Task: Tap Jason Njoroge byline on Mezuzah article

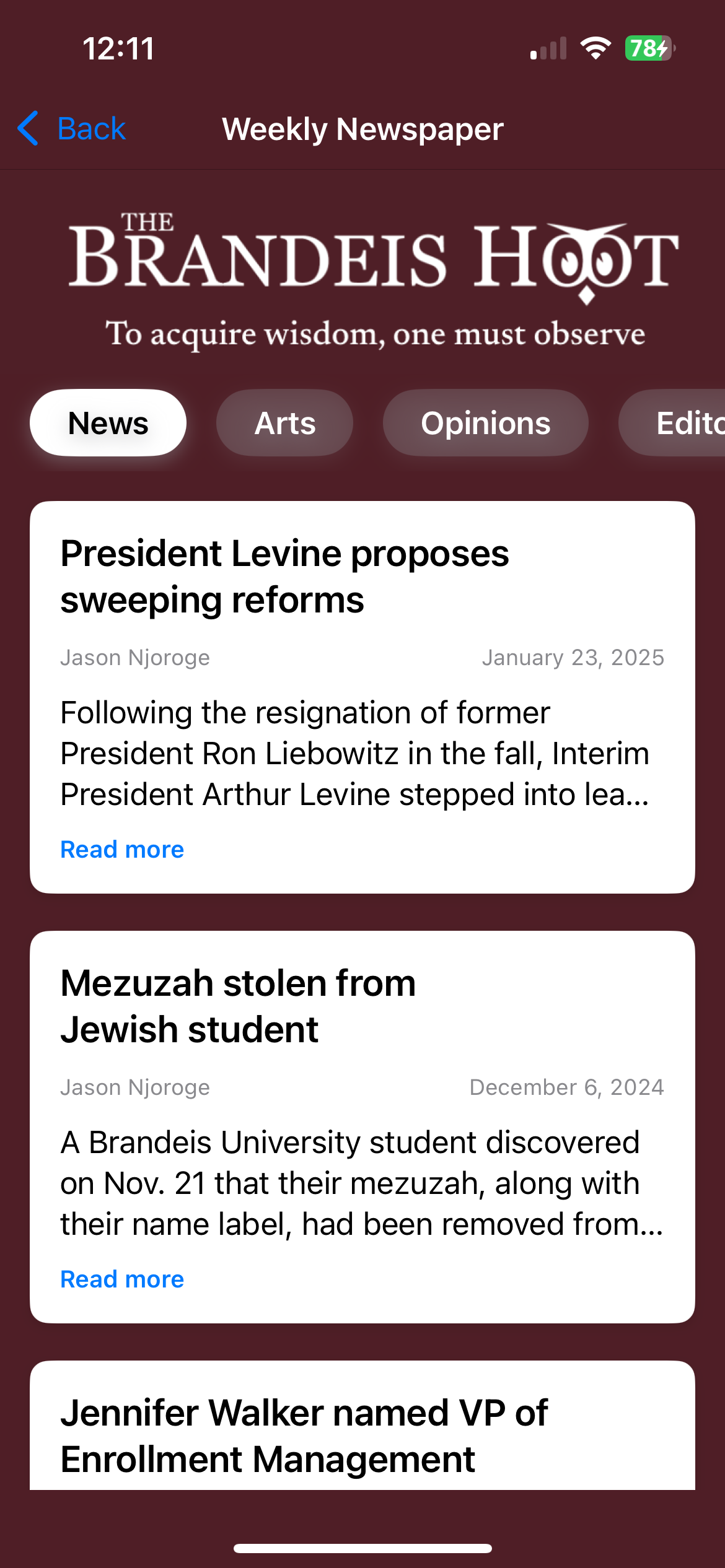Action: [135, 1087]
